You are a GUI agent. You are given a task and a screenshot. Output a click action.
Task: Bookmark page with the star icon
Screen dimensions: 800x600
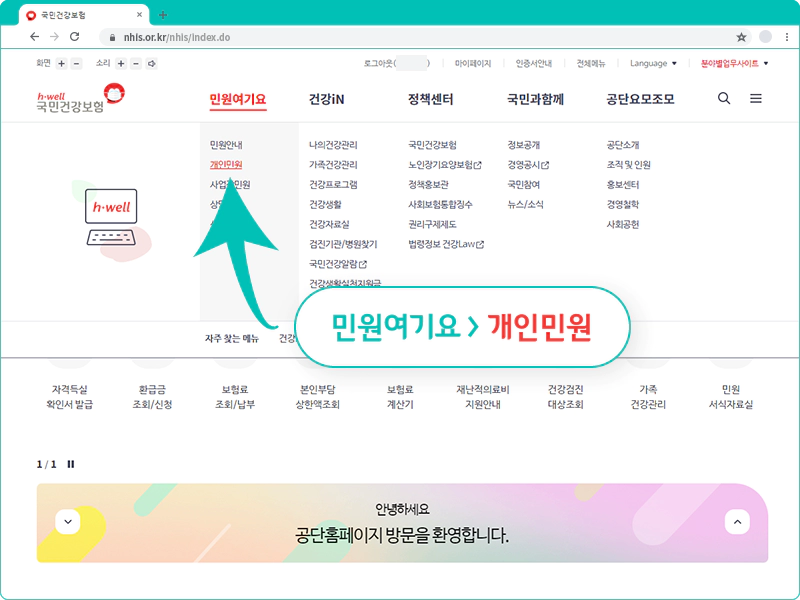point(741,37)
